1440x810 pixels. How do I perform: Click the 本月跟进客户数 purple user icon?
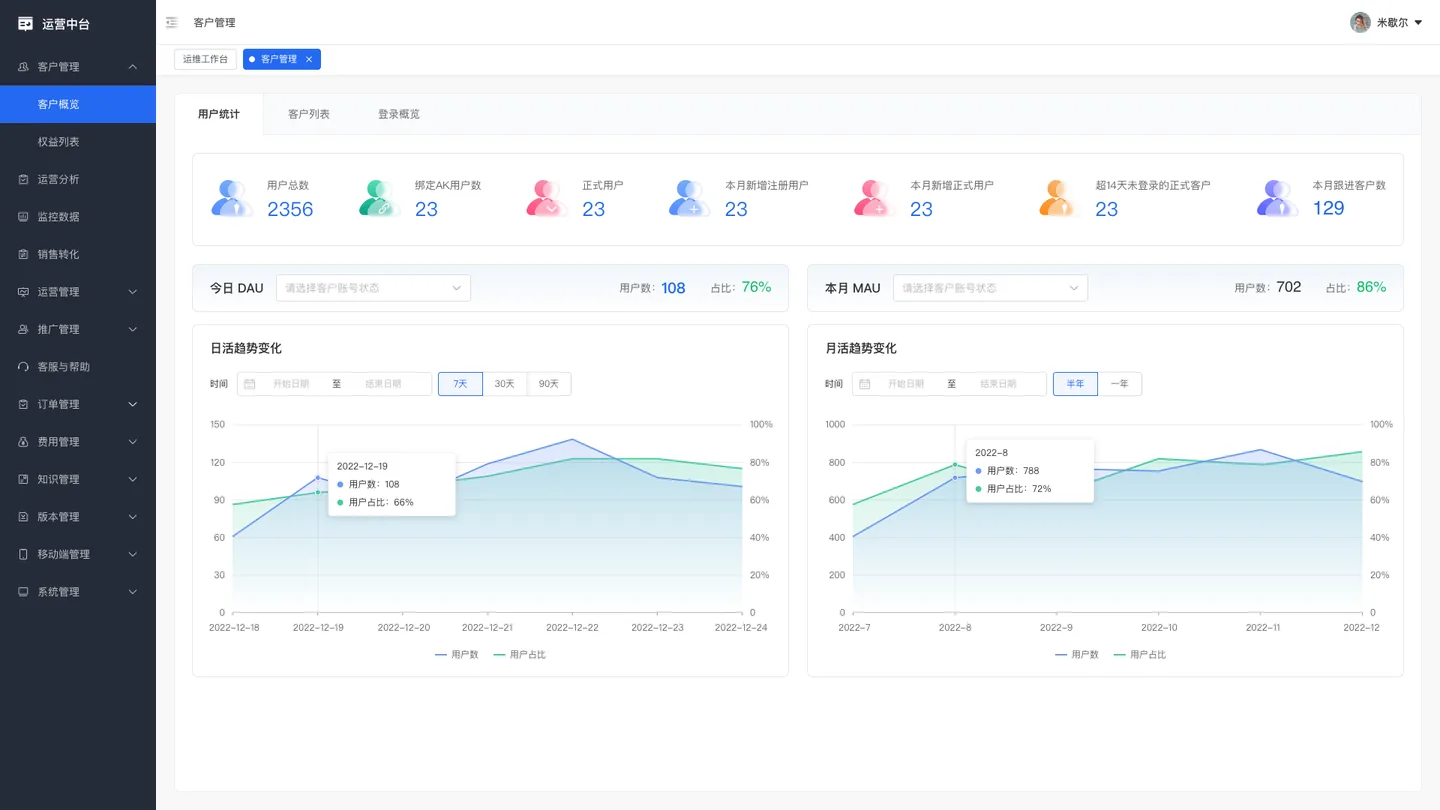tap(1277, 198)
